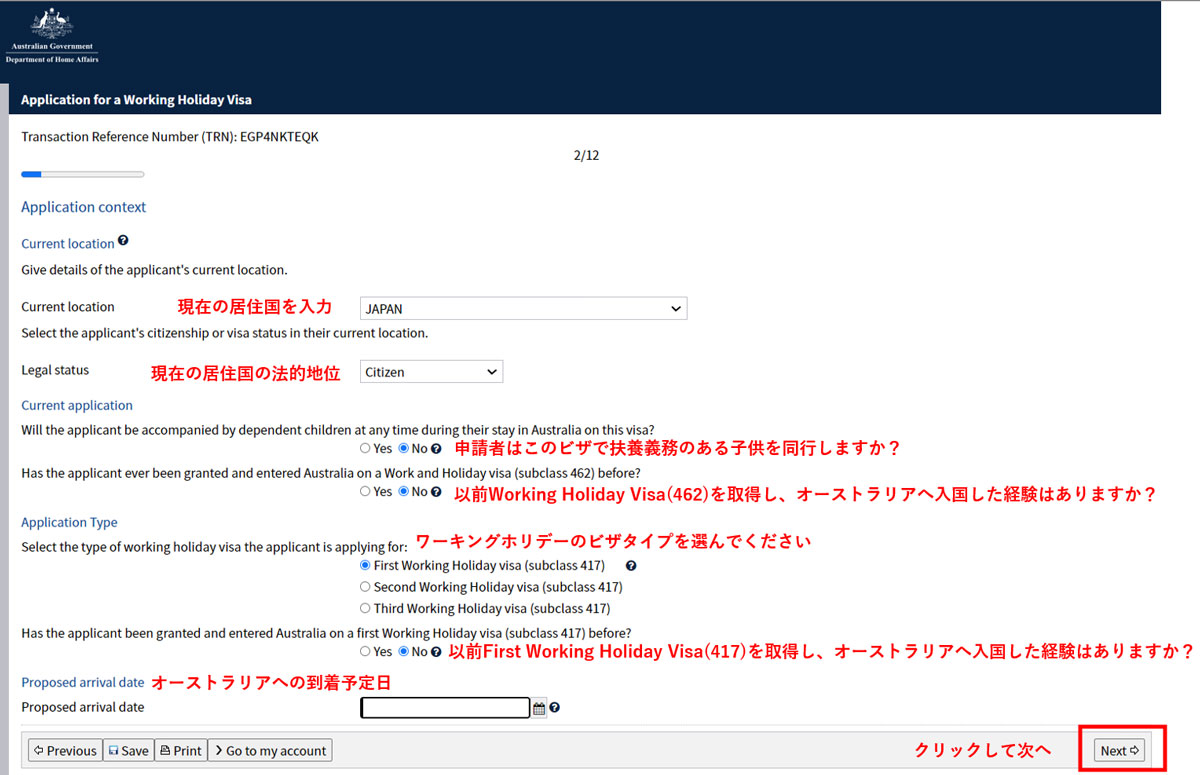Click the Save button

coord(128,750)
